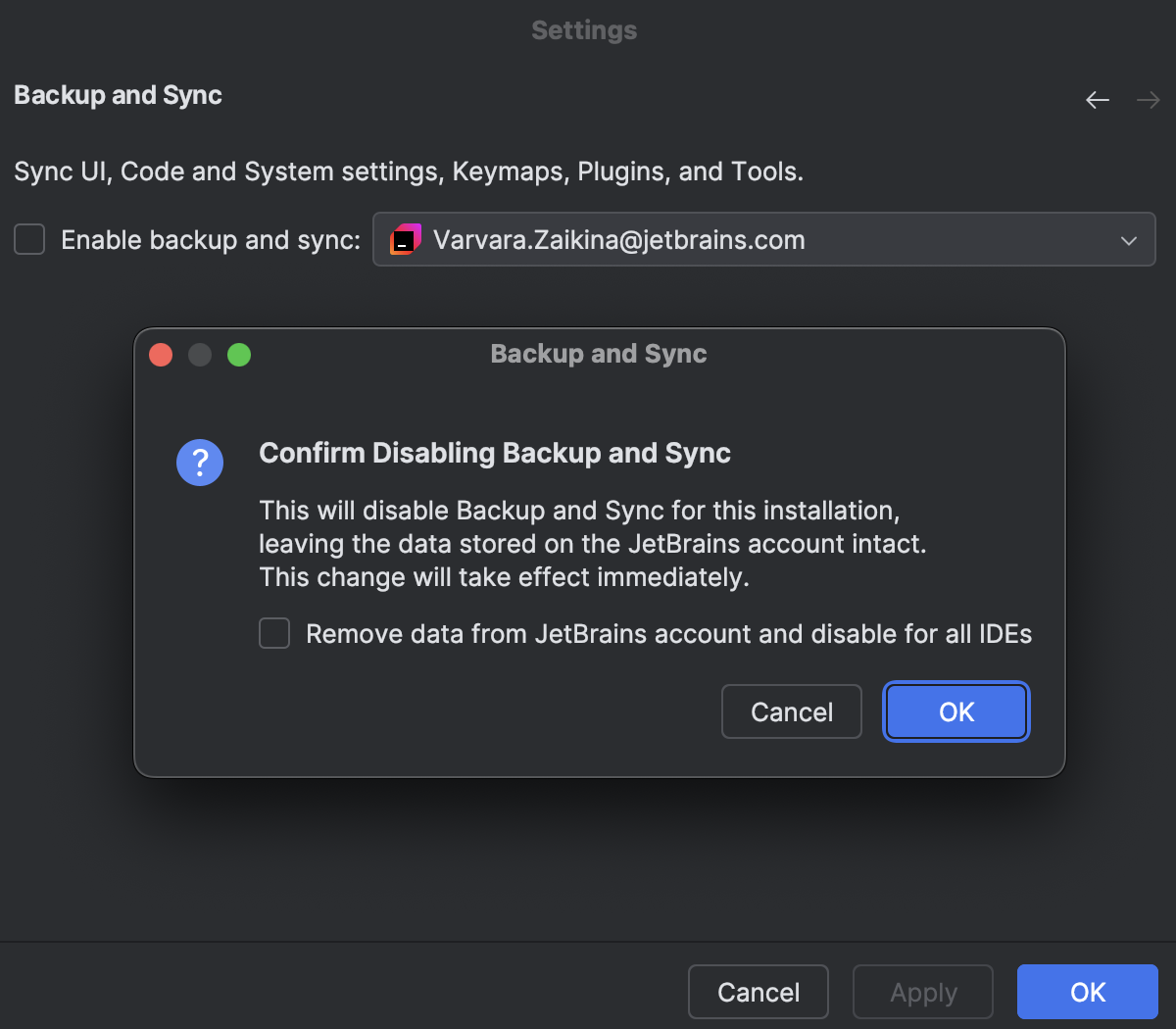Click Cancel at the Settings window bottom
The image size is (1176, 1029).
pos(759,992)
